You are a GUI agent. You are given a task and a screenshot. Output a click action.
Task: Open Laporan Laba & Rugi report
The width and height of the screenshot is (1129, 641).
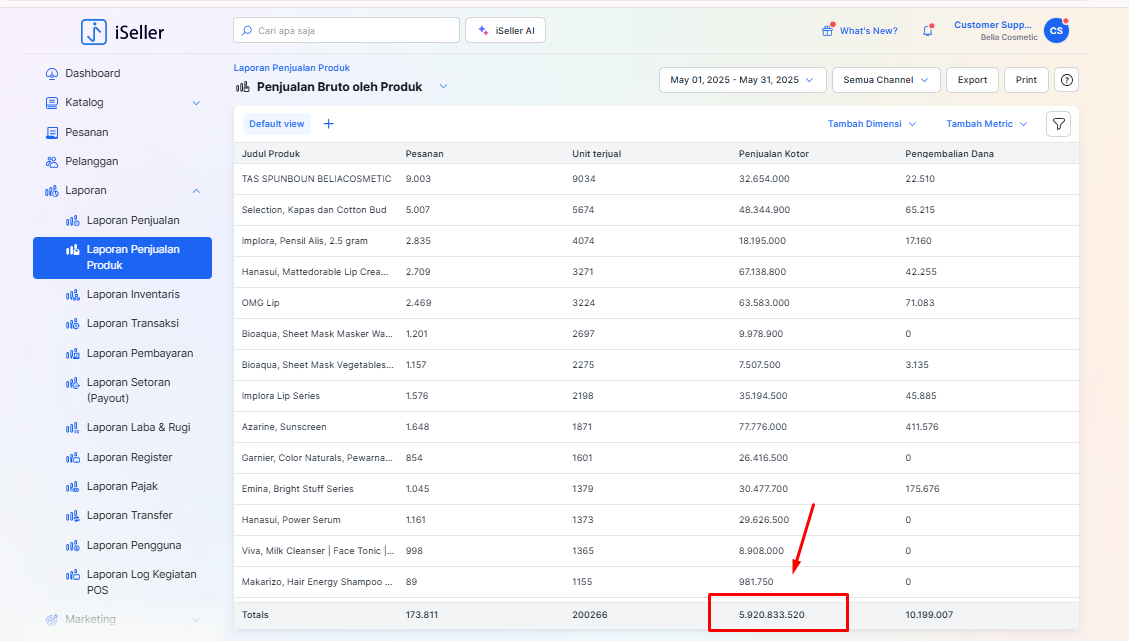138,427
